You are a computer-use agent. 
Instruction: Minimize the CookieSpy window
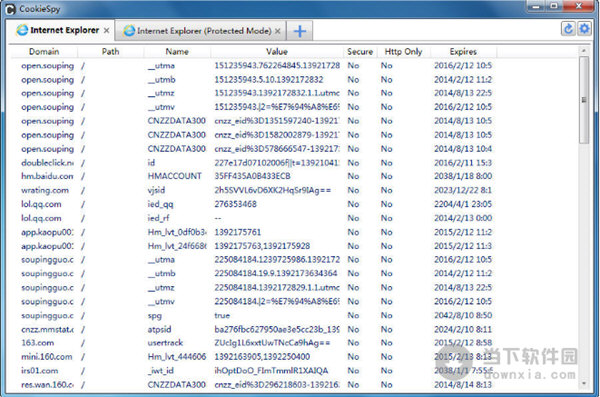pos(536,7)
